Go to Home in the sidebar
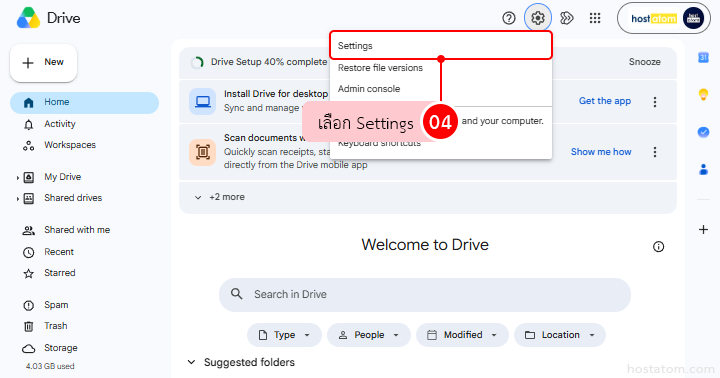 click(x=84, y=102)
